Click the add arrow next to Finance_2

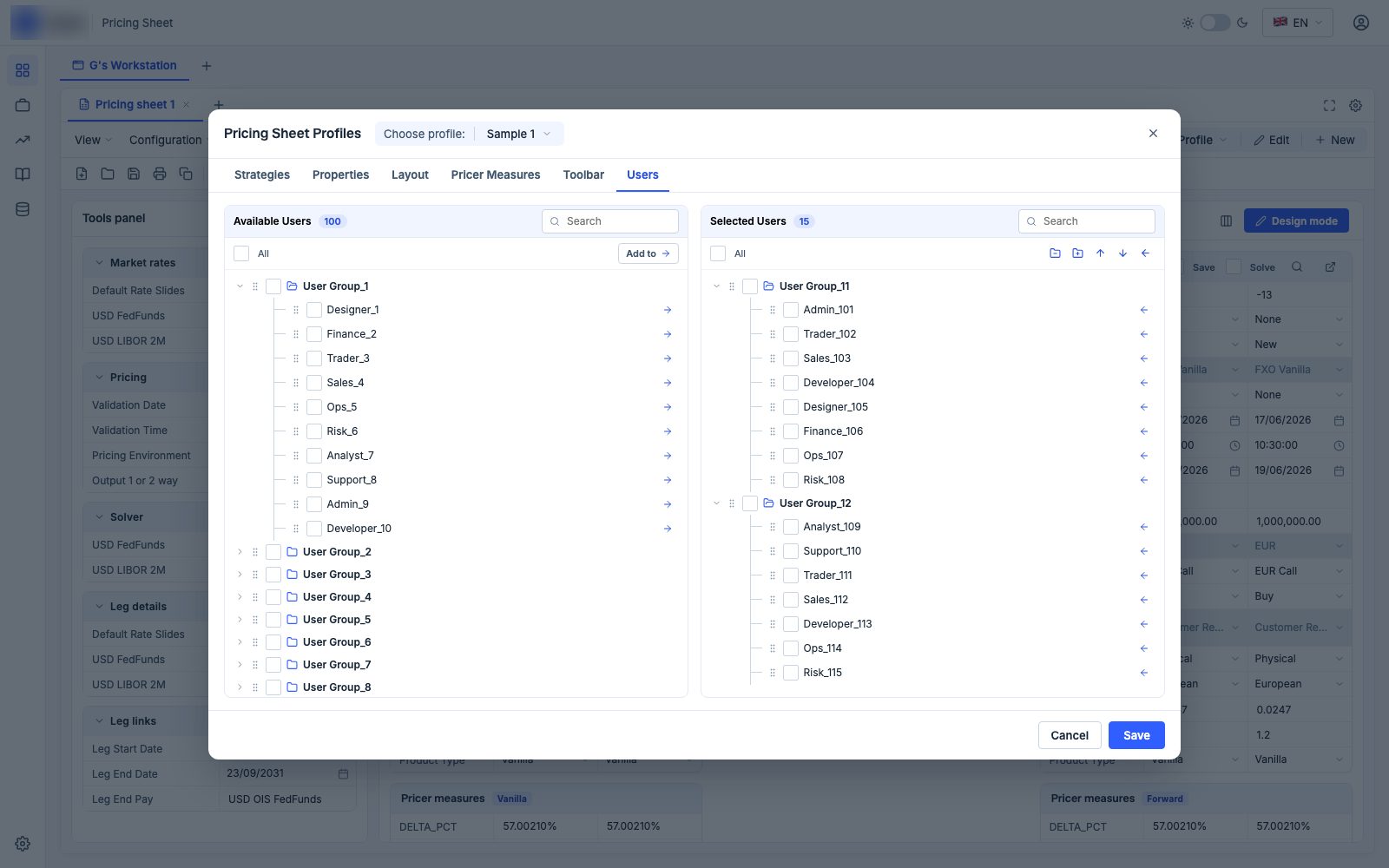pyautogui.click(x=668, y=334)
